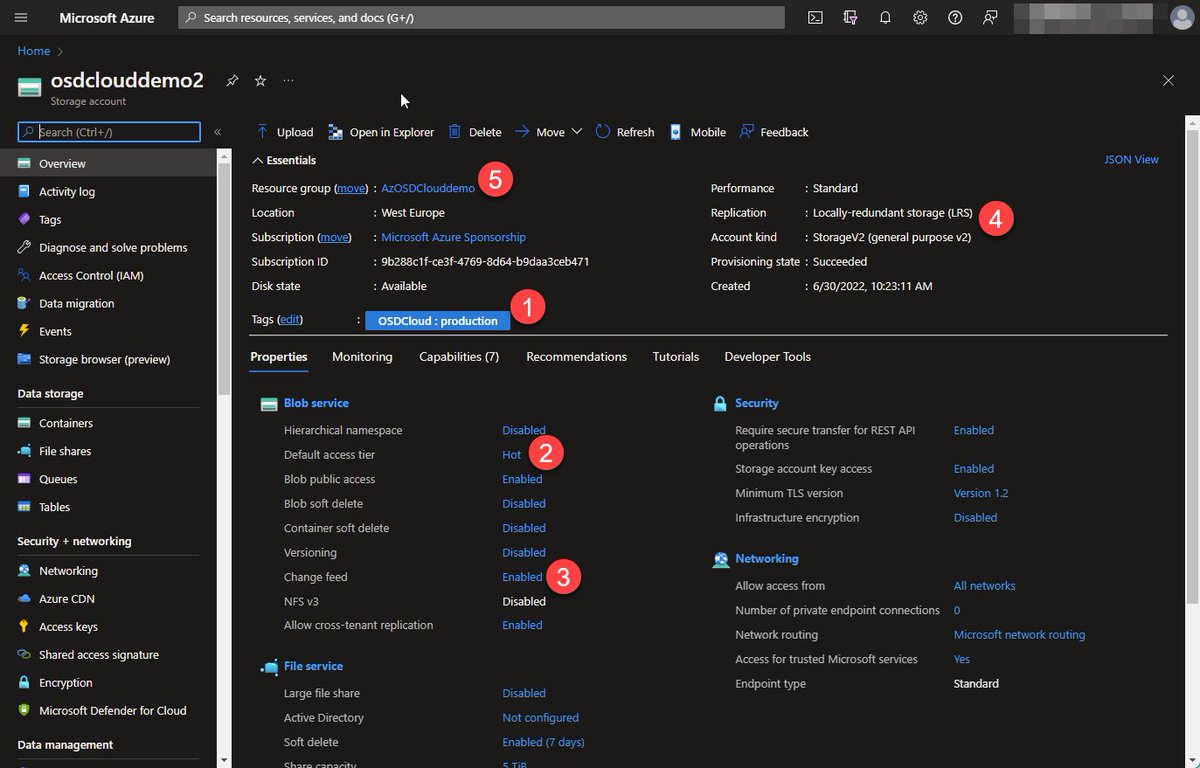Open AzOSDClouddemo resource group link
This screenshot has width=1200, height=768.
[428, 188]
